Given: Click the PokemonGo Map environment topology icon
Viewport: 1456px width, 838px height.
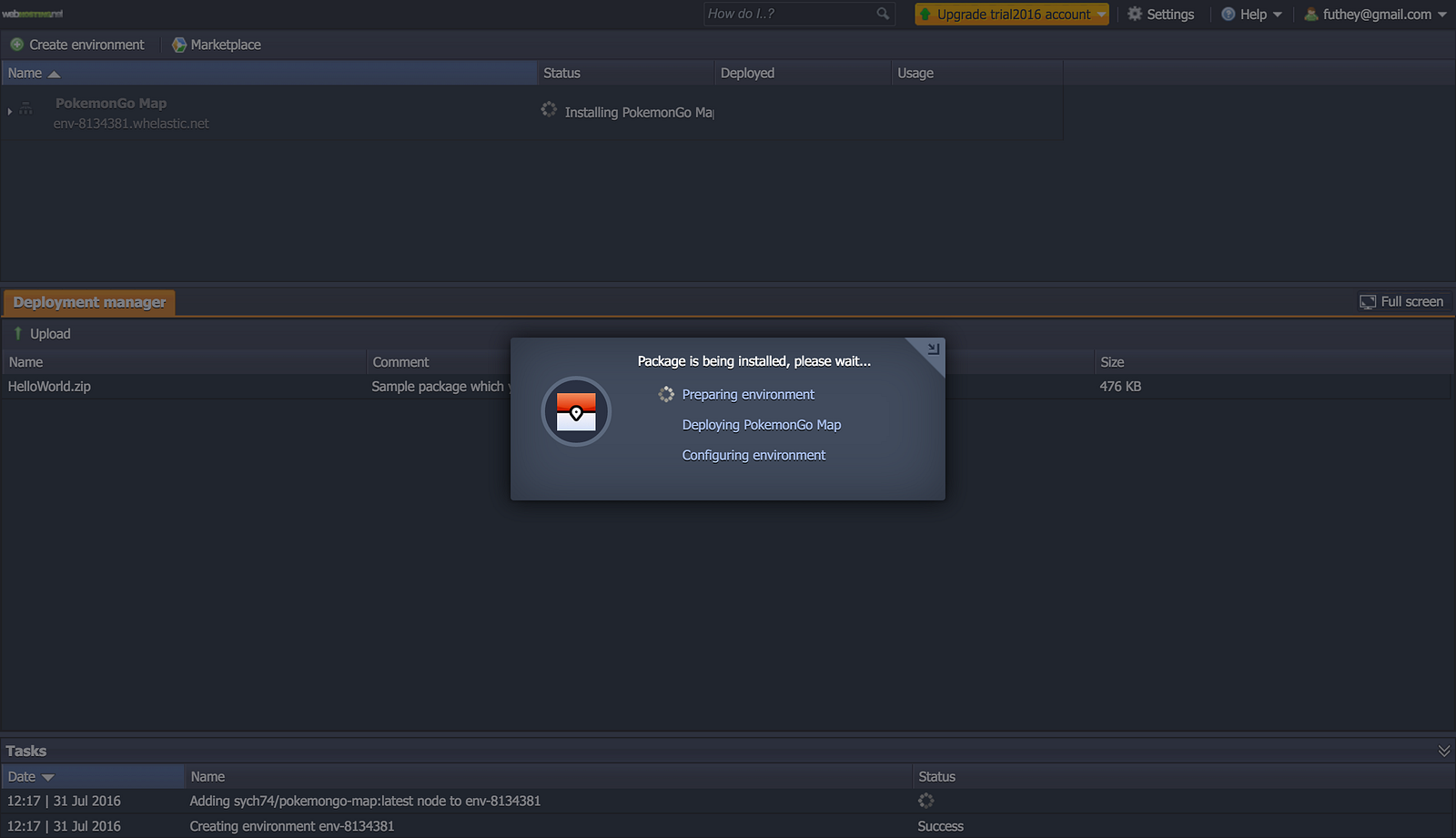Looking at the screenshot, I should coord(25,110).
